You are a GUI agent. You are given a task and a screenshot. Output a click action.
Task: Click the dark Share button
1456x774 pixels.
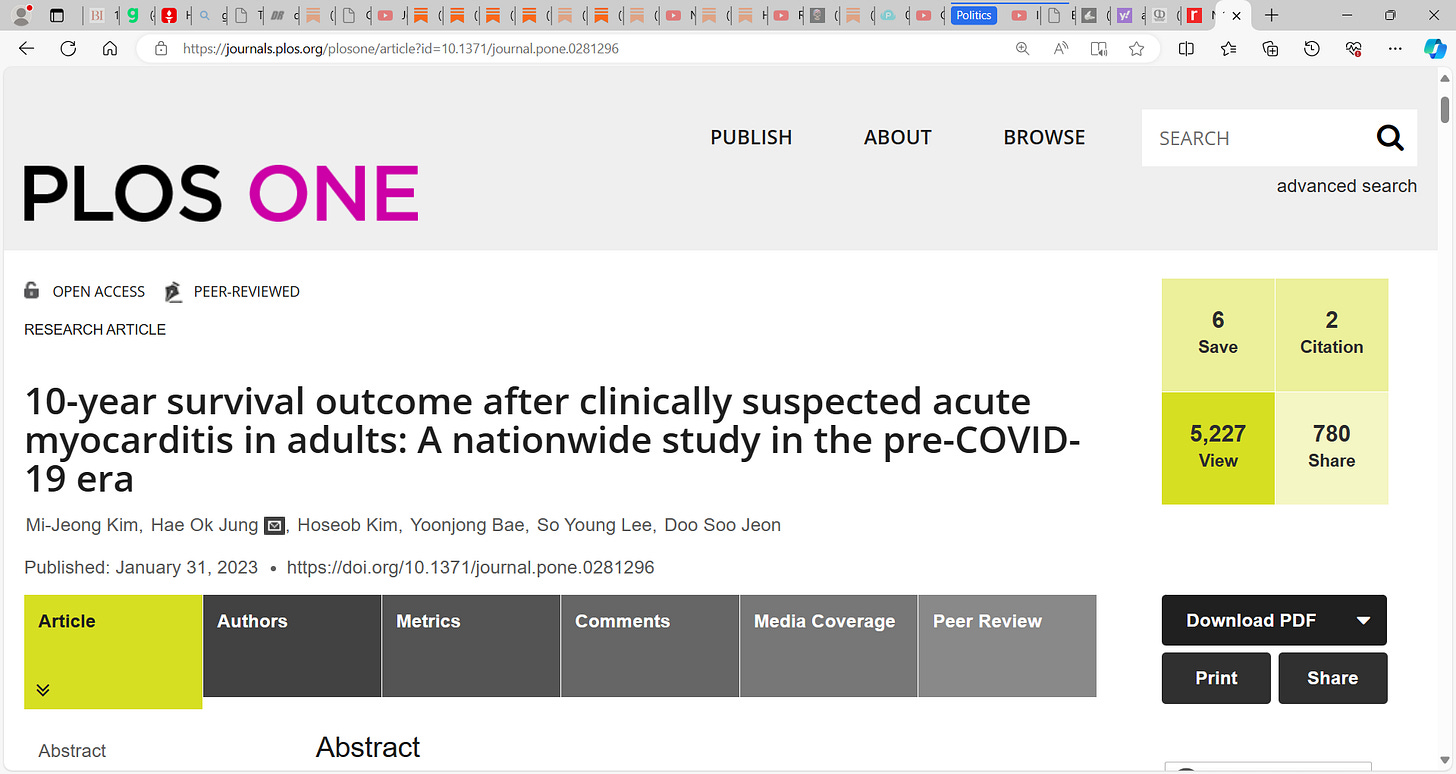1333,678
